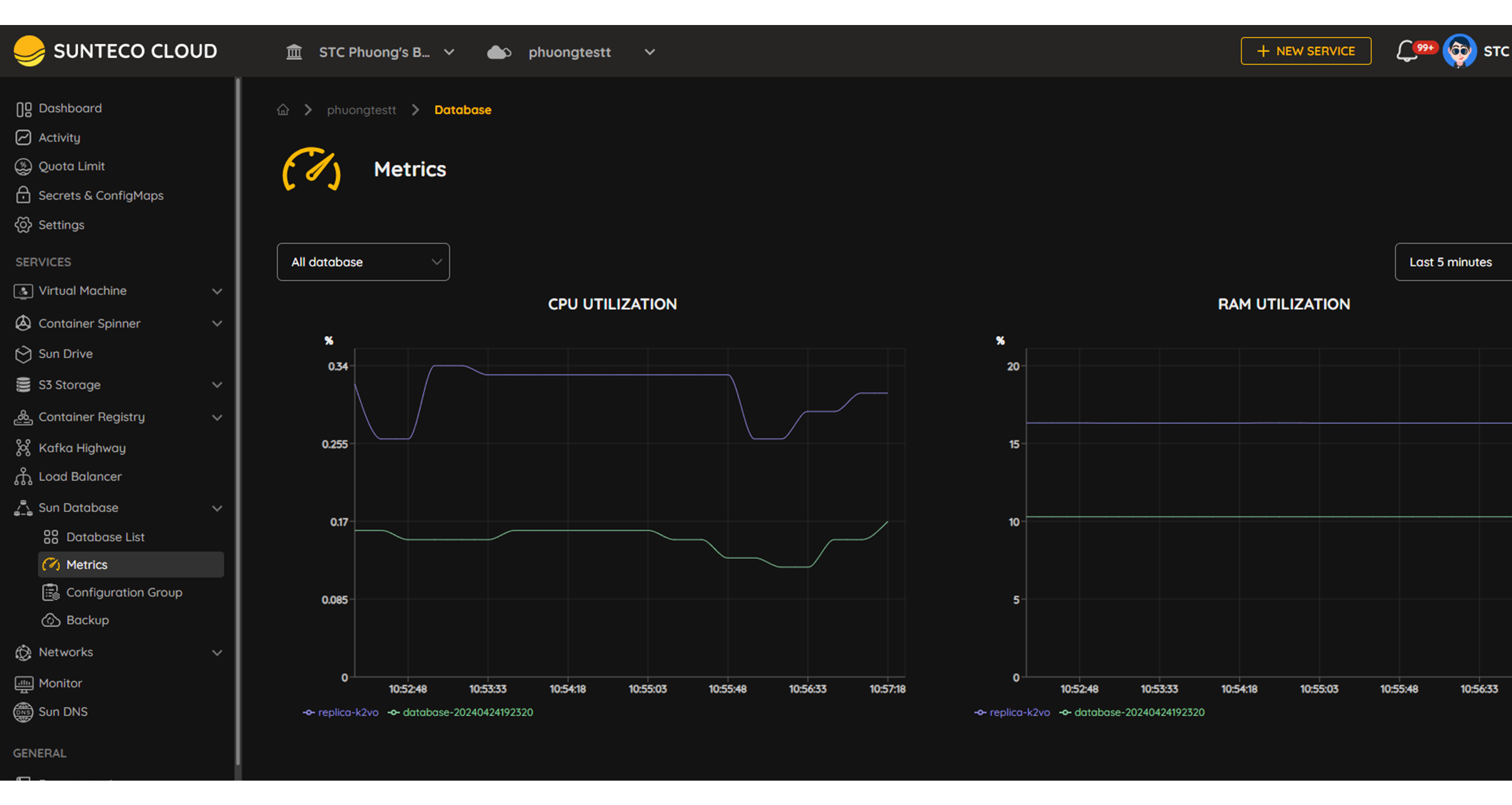The width and height of the screenshot is (1512, 805).
Task: Click the phuongtestt breadcrumb link
Action: [361, 110]
